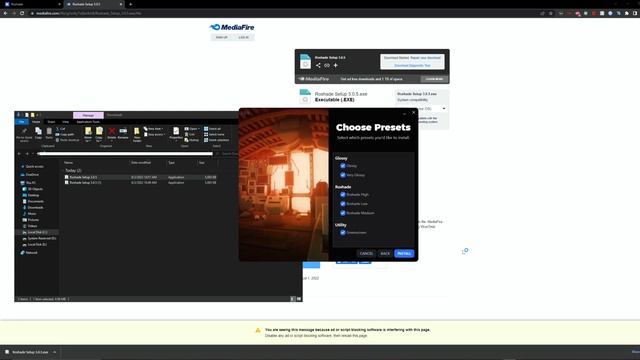
Task: Open new browser tab with plus button
Action: [x=131, y=4]
